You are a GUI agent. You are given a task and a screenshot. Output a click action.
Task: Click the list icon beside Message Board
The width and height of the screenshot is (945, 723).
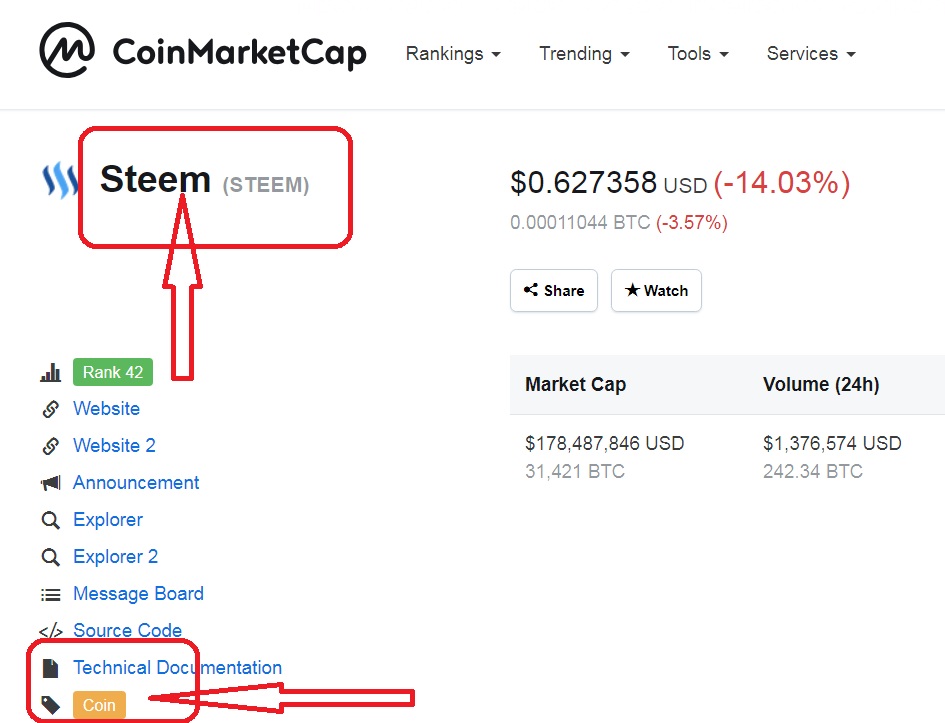coord(51,595)
